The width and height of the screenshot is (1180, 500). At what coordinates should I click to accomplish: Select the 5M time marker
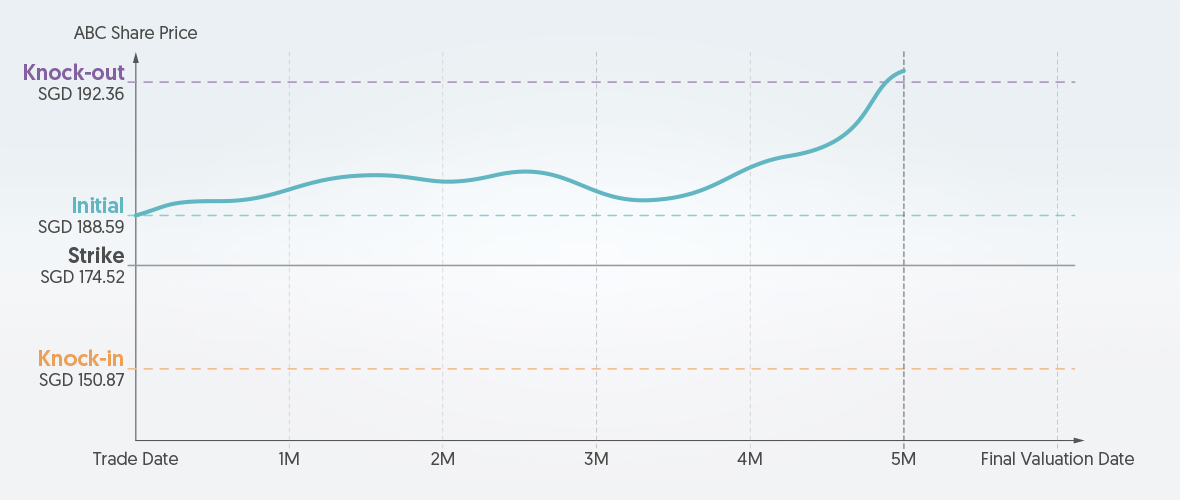pyautogui.click(x=903, y=459)
